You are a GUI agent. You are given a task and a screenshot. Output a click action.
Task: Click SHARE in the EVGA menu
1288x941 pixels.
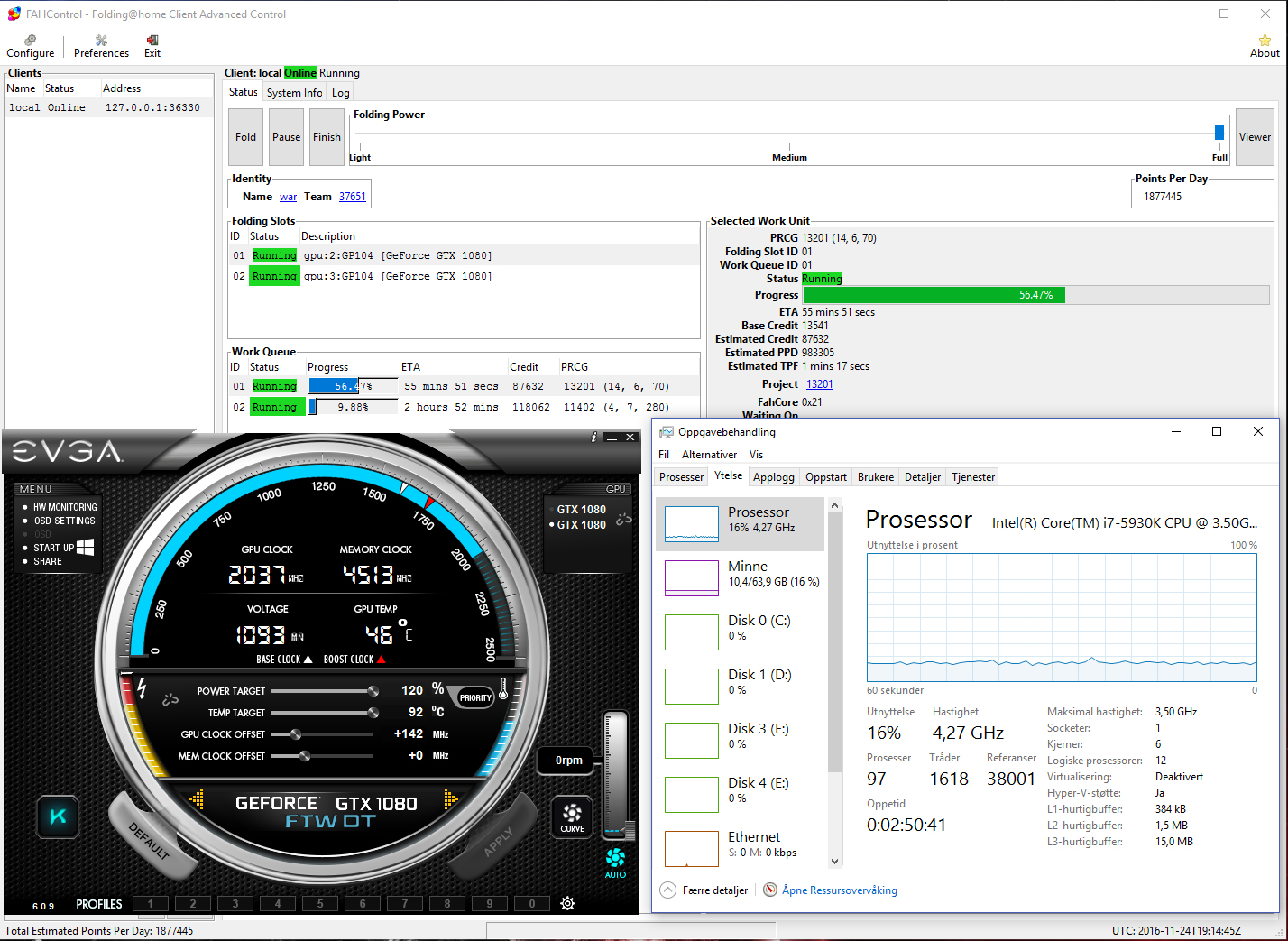point(48,561)
